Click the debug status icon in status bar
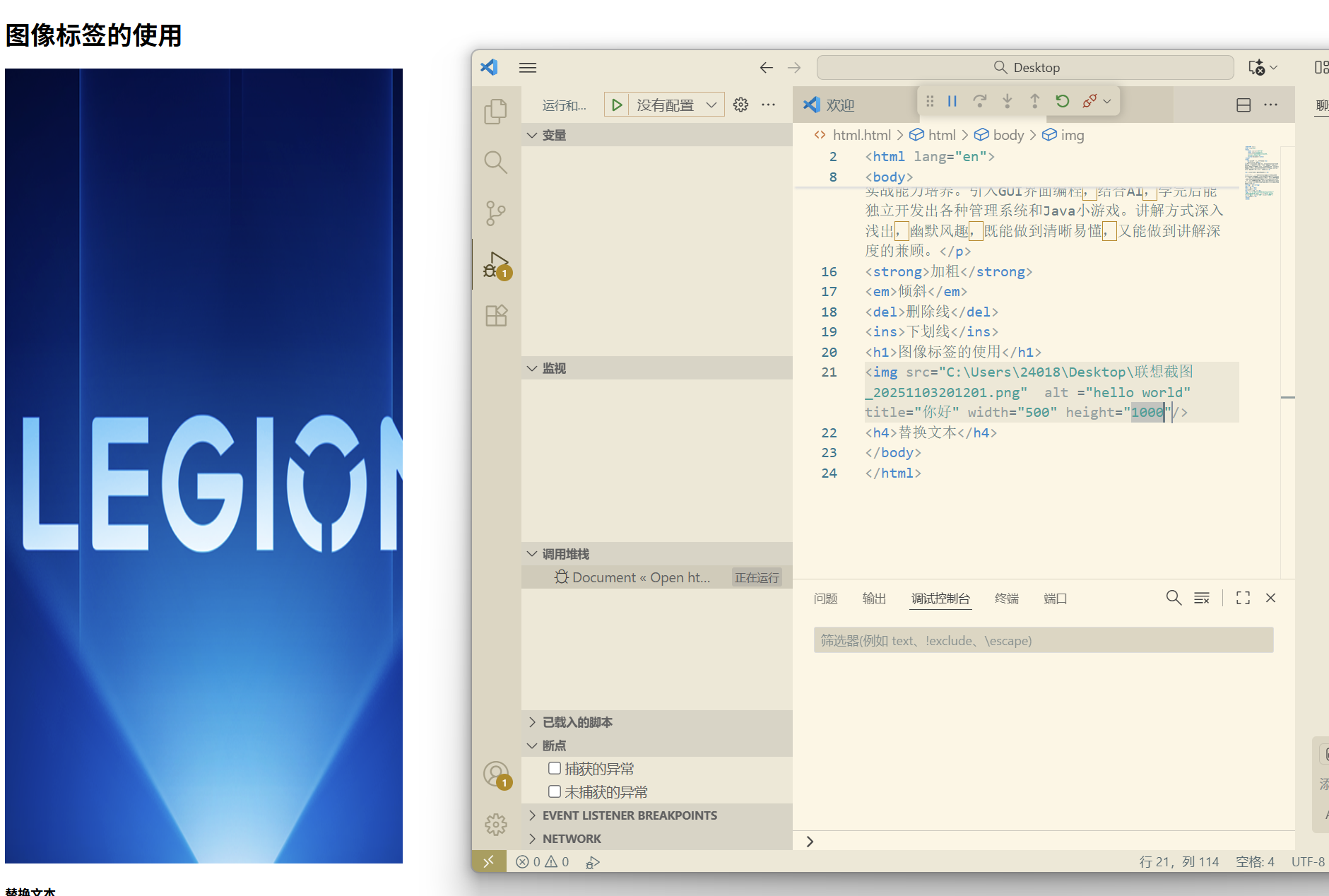Image resolution: width=1329 pixels, height=896 pixels. (593, 861)
